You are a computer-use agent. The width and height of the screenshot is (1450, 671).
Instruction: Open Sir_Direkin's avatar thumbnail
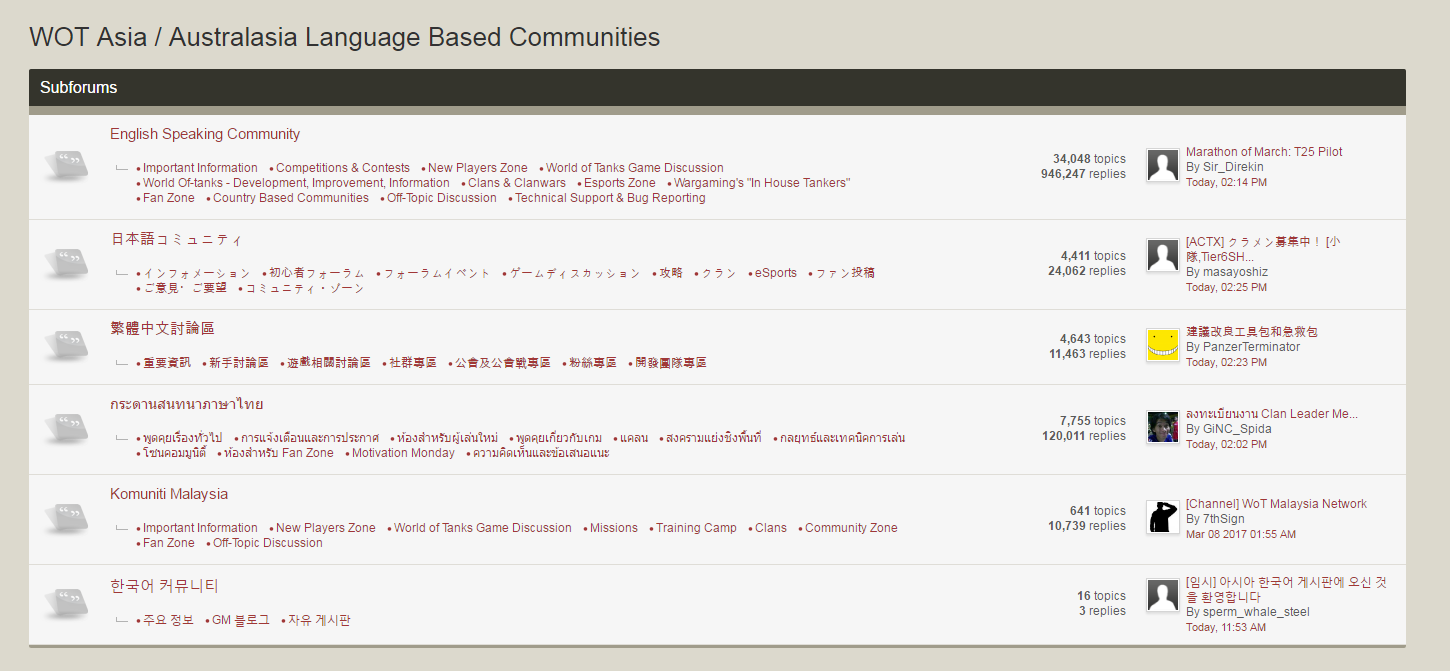tap(1162, 166)
